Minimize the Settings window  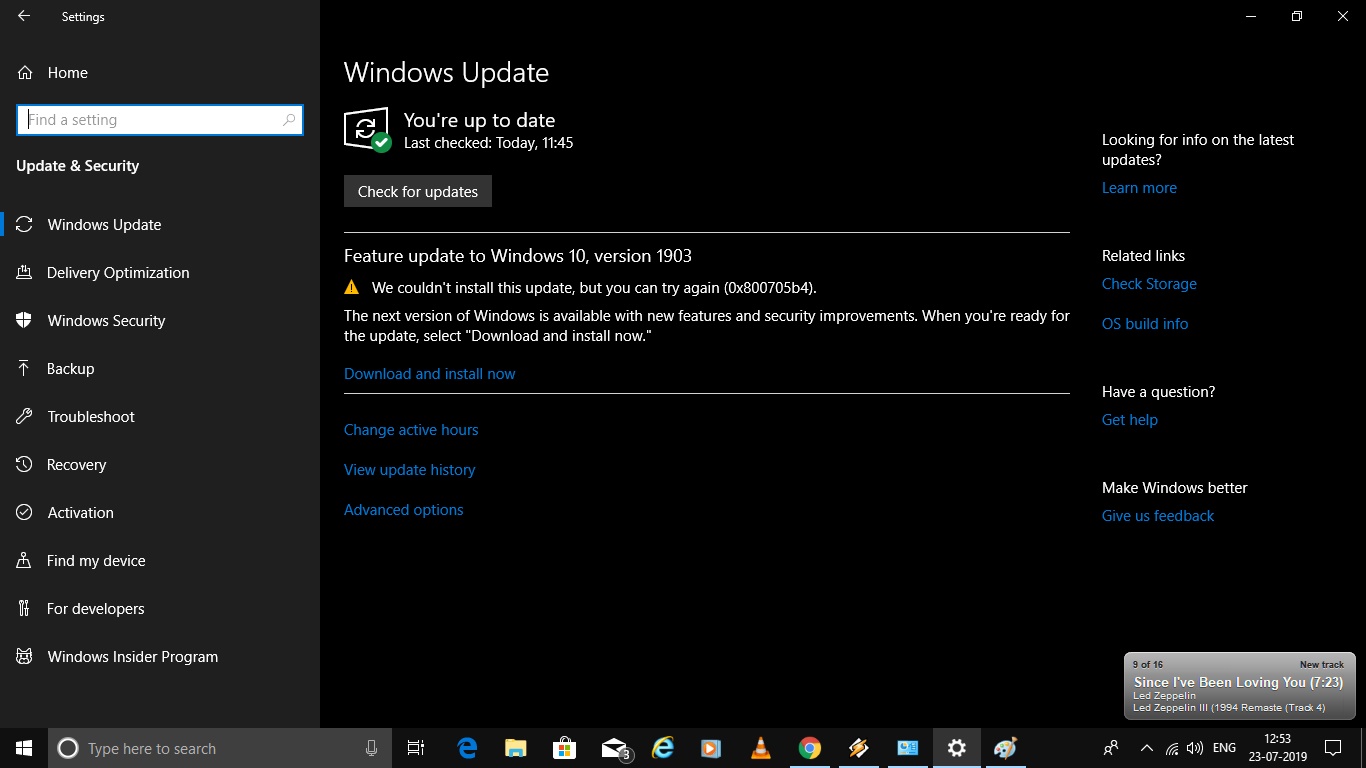(x=1251, y=16)
